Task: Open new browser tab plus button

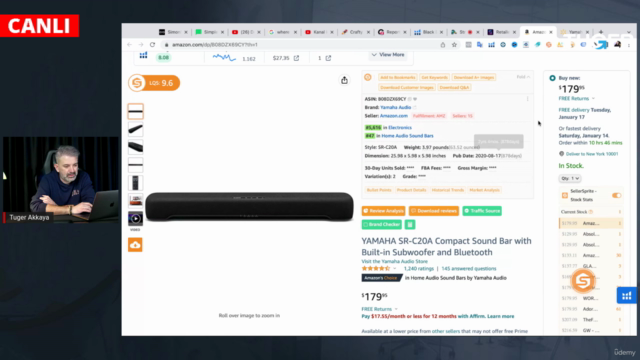Action: point(601,32)
